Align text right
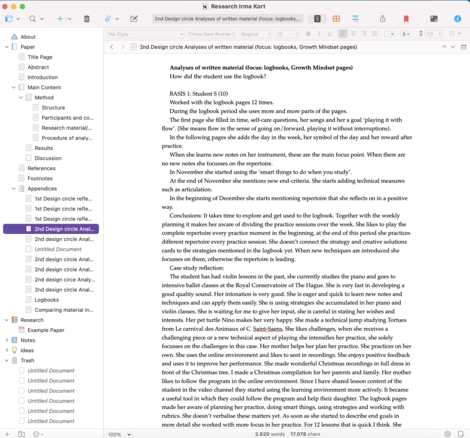The image size is (470, 438). click(364, 34)
